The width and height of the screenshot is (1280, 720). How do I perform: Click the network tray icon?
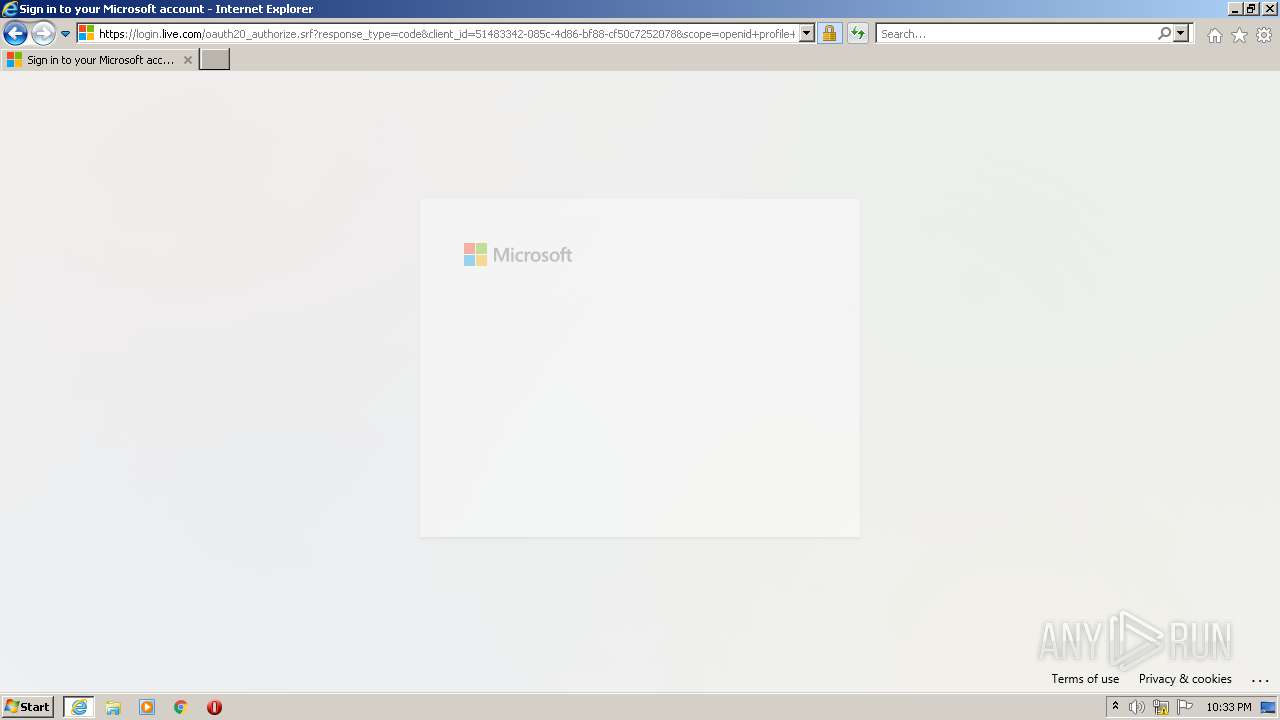[x=1161, y=707]
